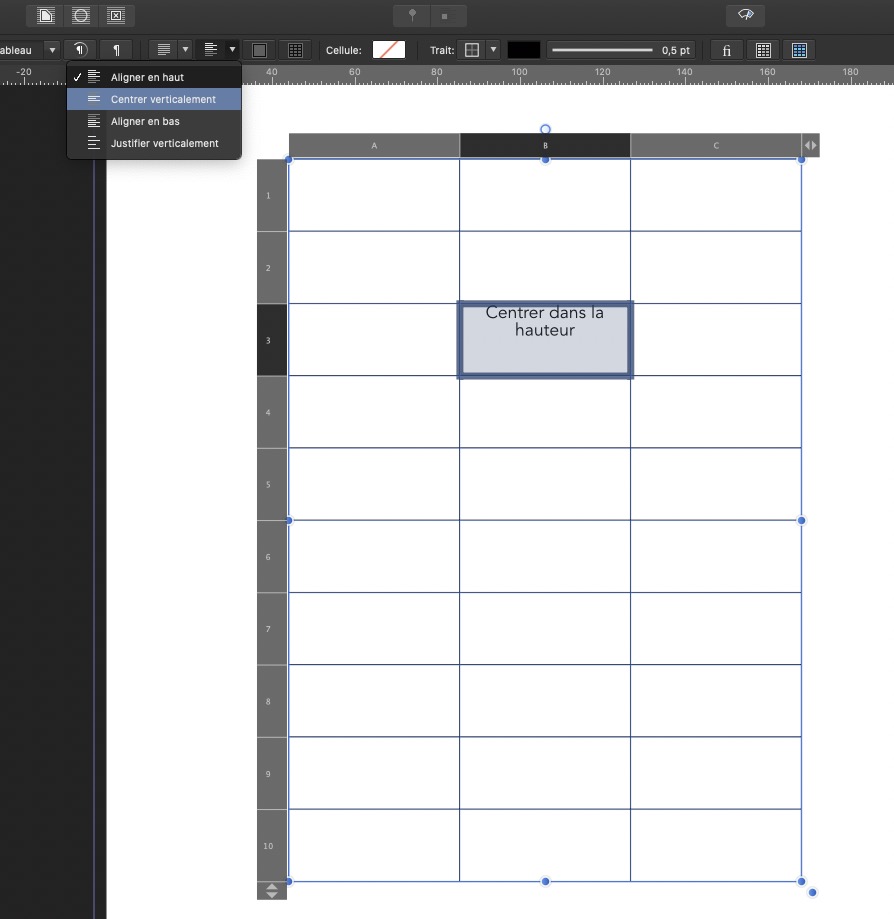The height and width of the screenshot is (919, 894).
Task: Select row header 1
Action: [272, 195]
